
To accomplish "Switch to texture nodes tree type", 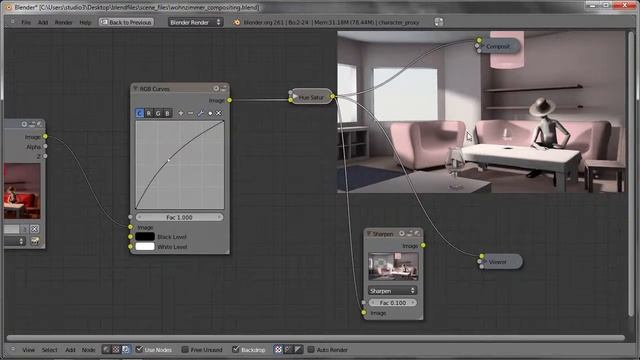I will point(116,349).
